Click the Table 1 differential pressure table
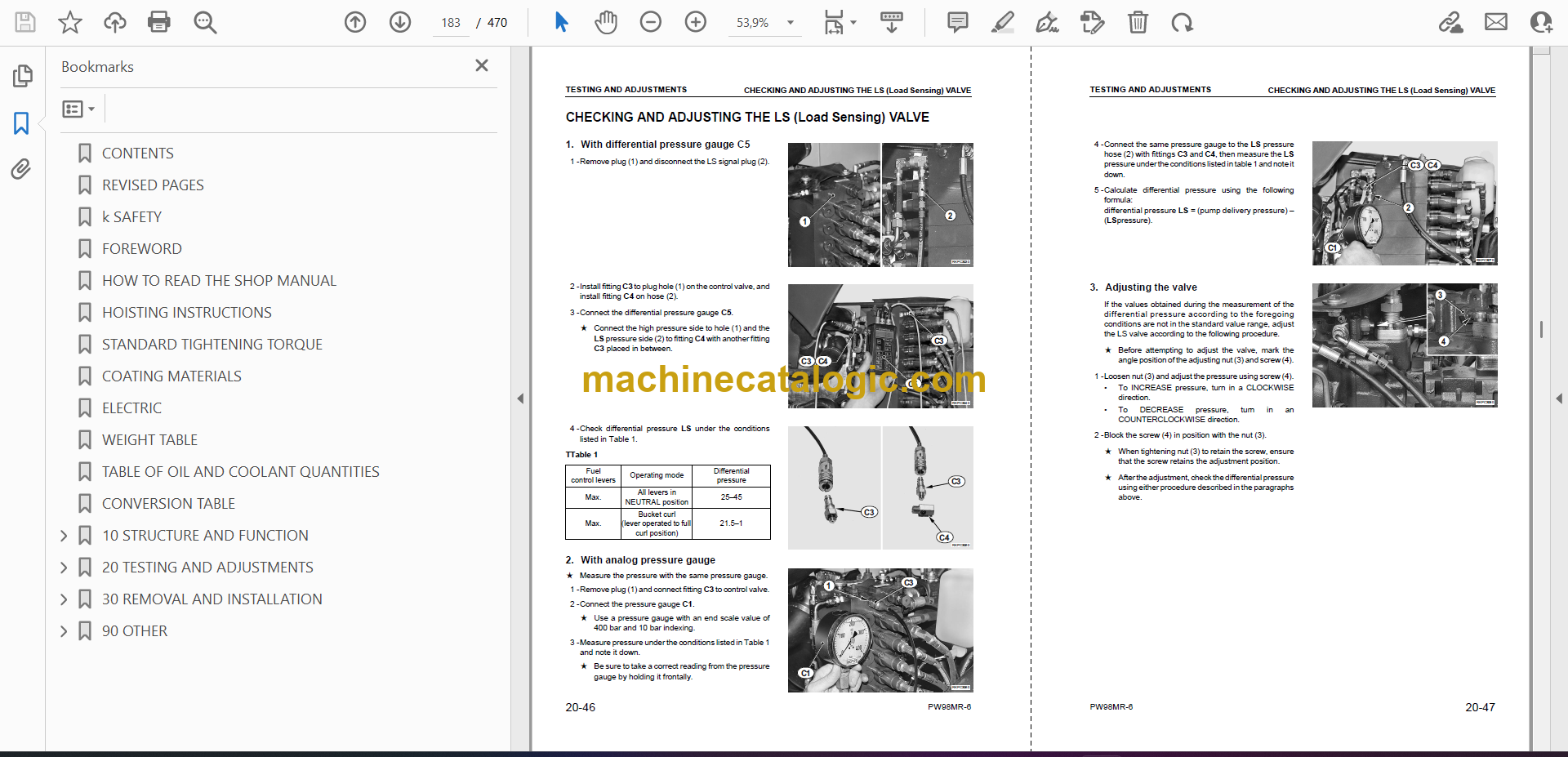This screenshot has height=757, width=1568. (667, 502)
